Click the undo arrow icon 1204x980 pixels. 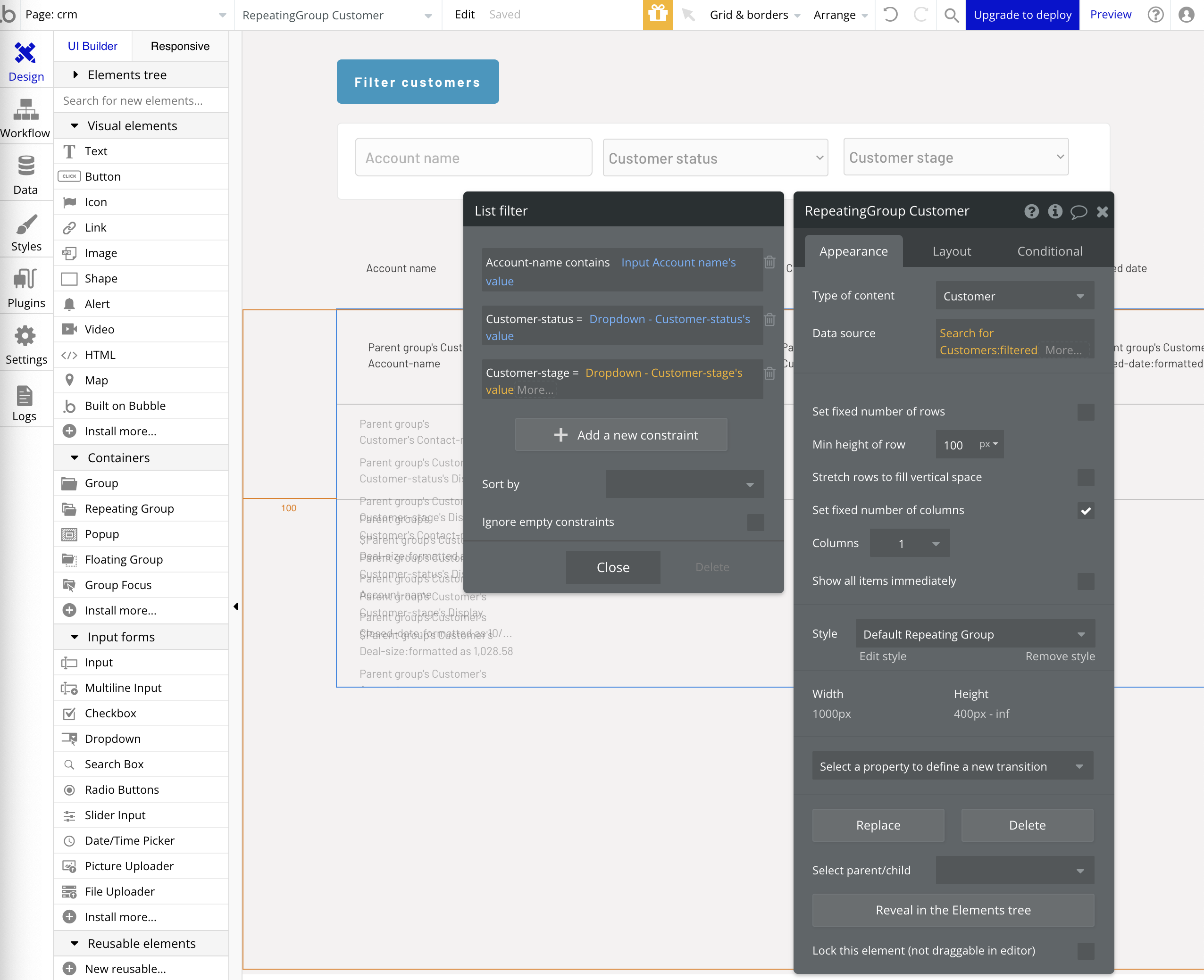point(891,15)
